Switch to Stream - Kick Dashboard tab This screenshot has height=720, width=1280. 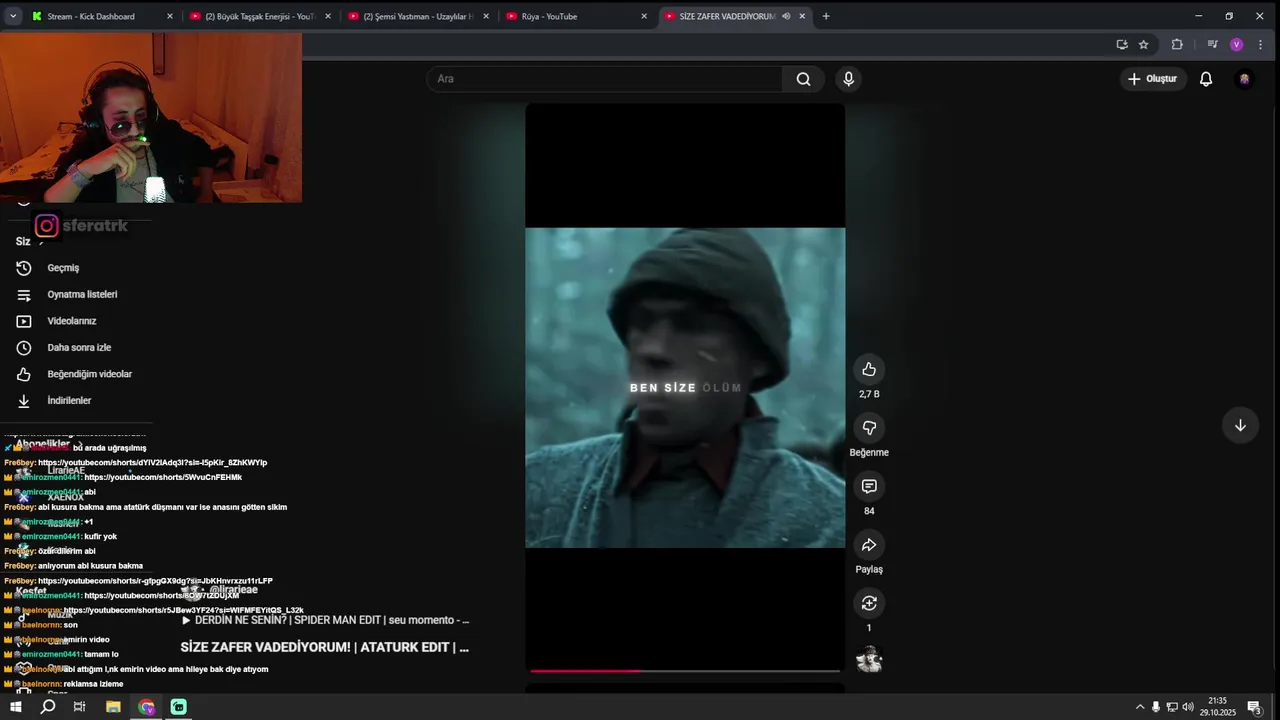[91, 16]
